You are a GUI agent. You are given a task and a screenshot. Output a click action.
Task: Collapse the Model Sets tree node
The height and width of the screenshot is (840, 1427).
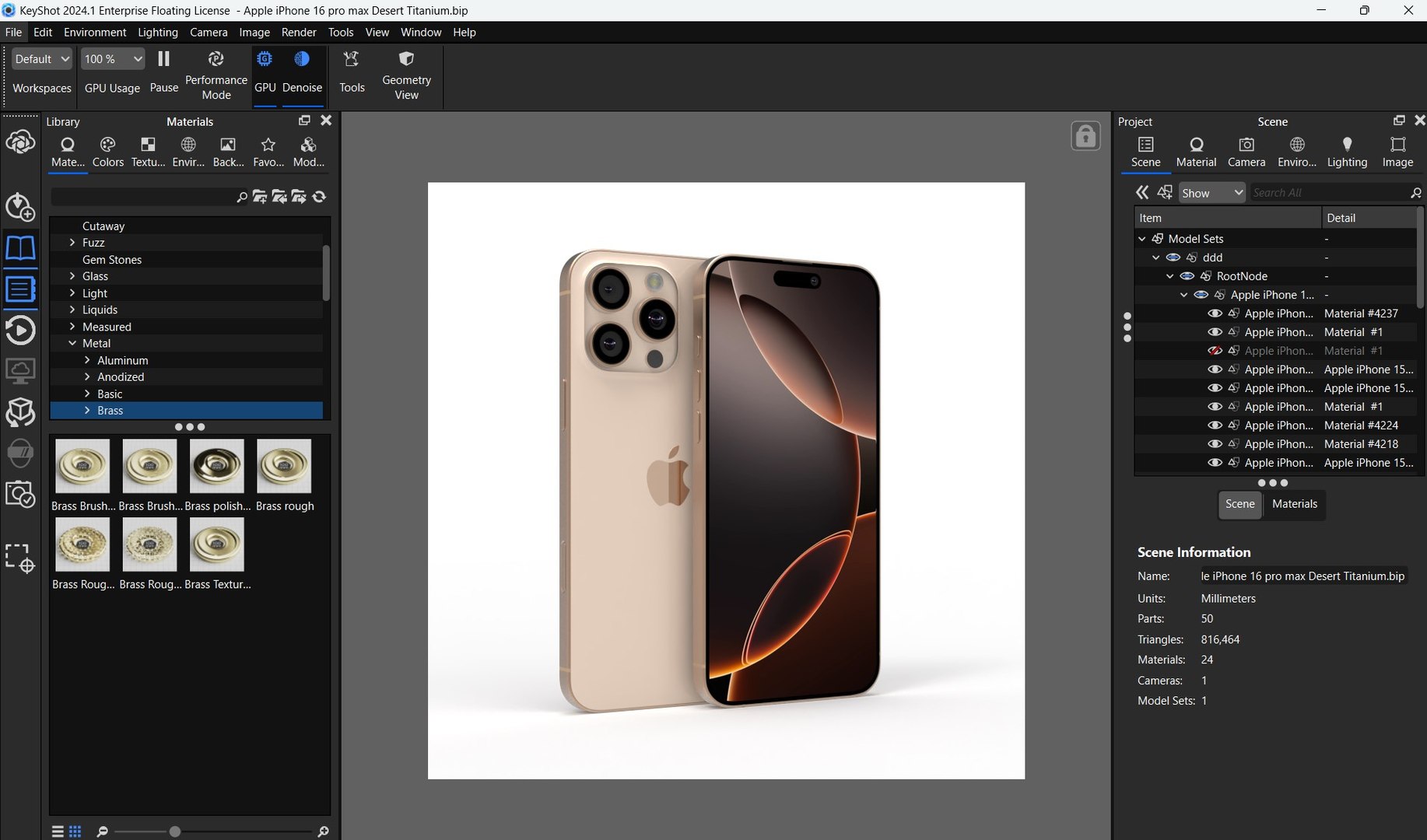1142,239
